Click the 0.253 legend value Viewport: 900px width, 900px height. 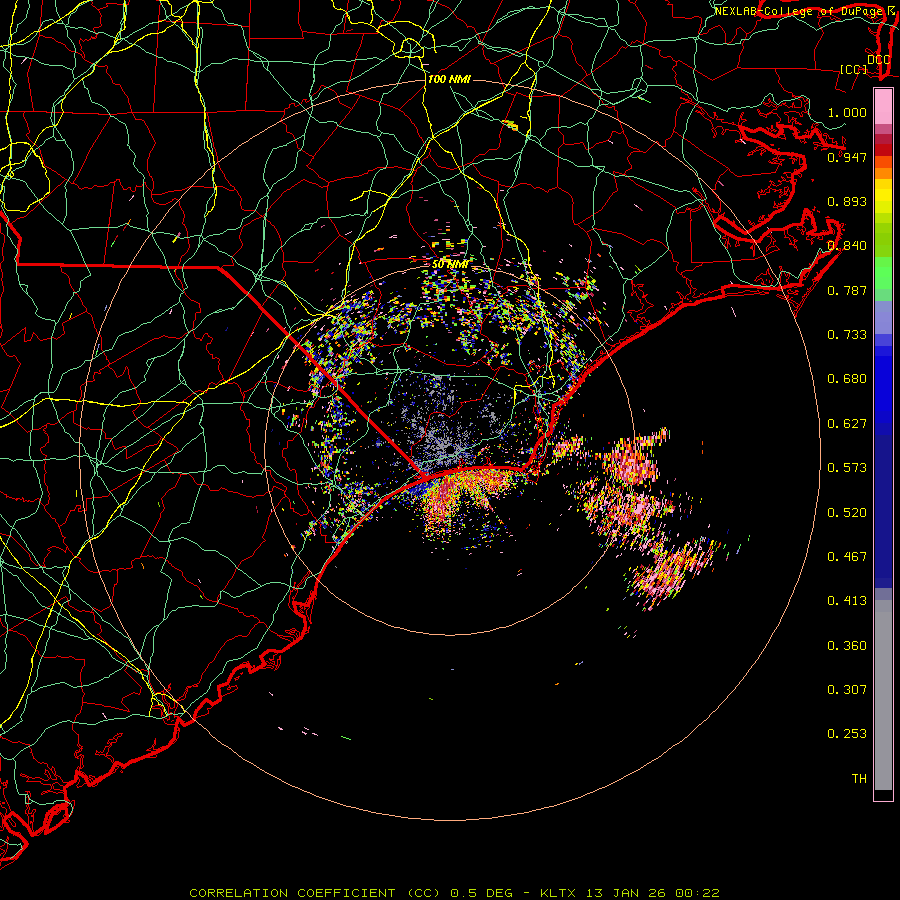[x=847, y=734]
